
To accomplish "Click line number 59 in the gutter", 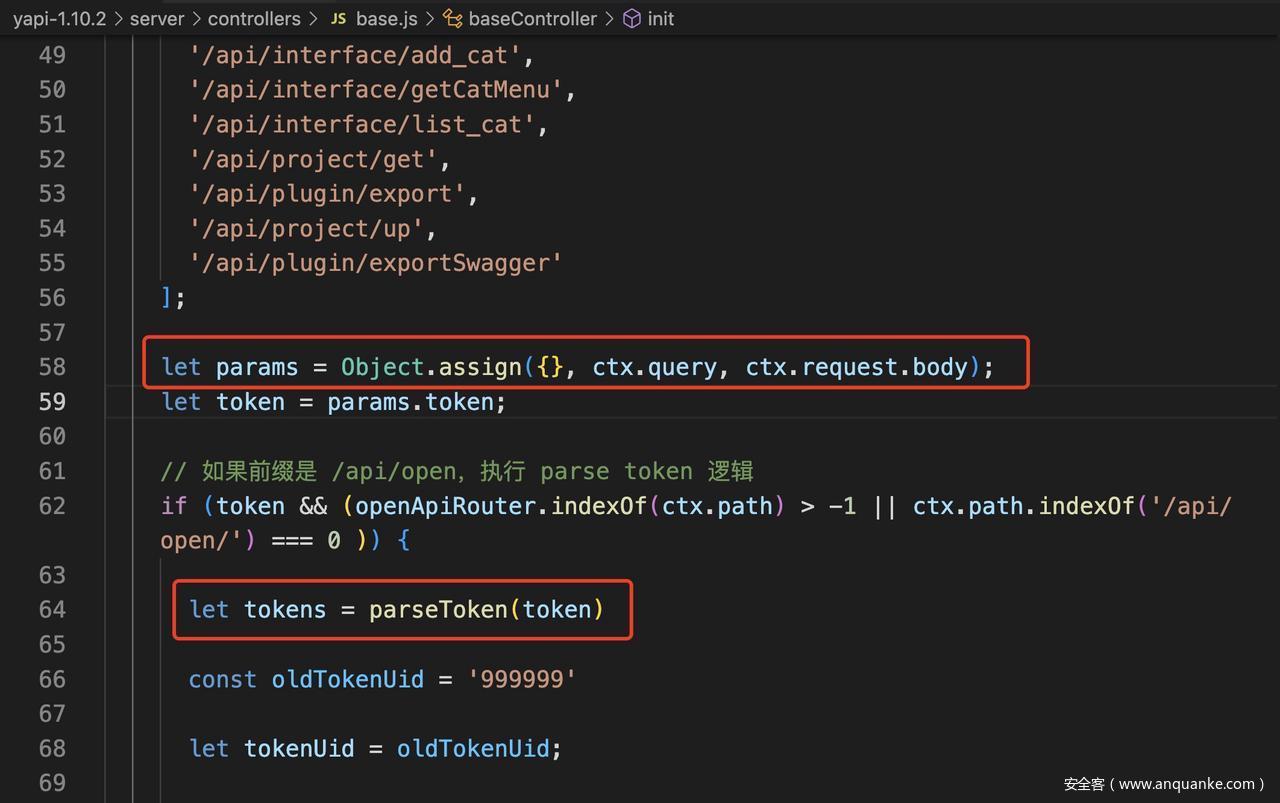I will [52, 402].
